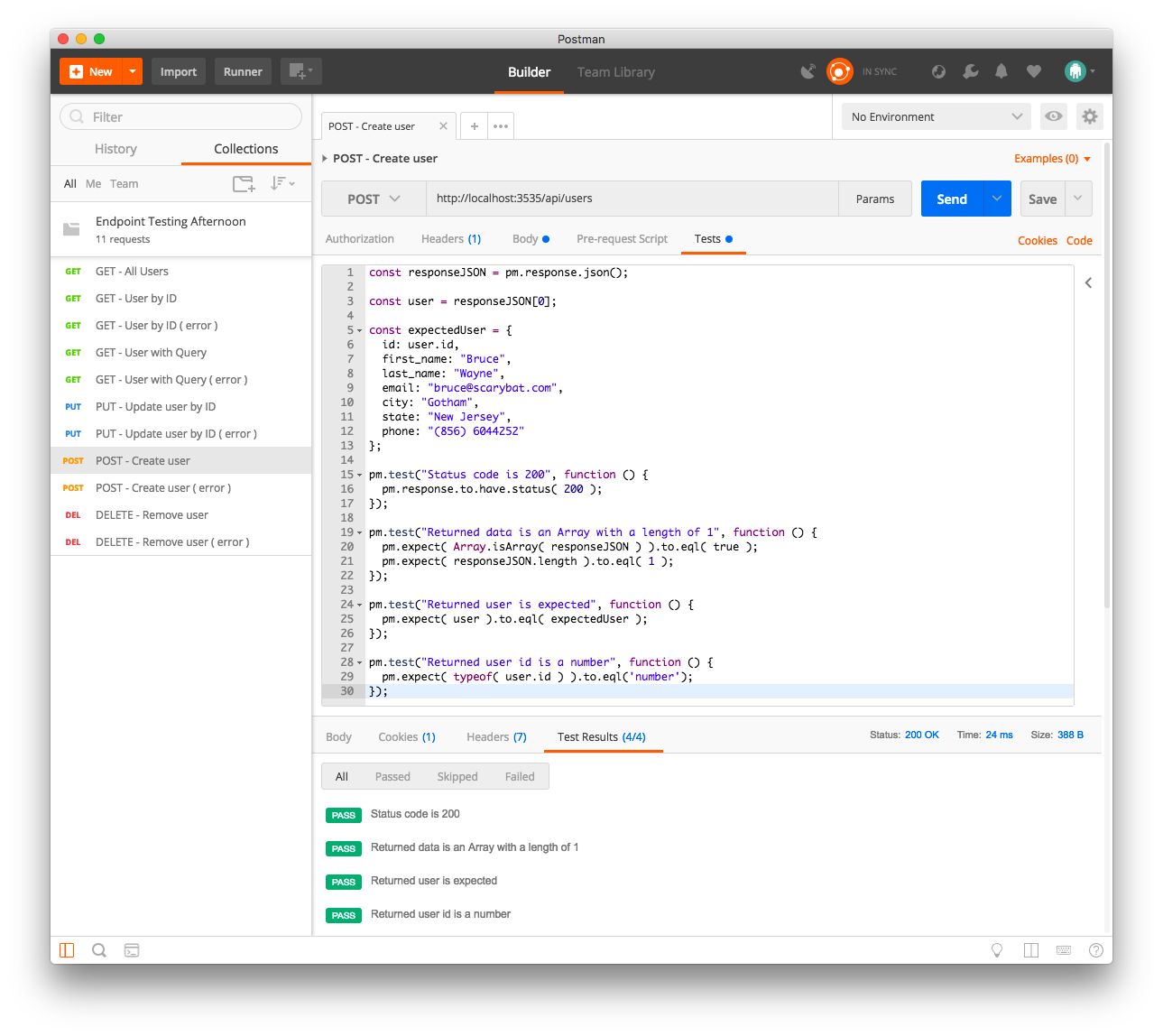Click the Filter search field
This screenshot has width=1163, height=1036.
(180, 116)
